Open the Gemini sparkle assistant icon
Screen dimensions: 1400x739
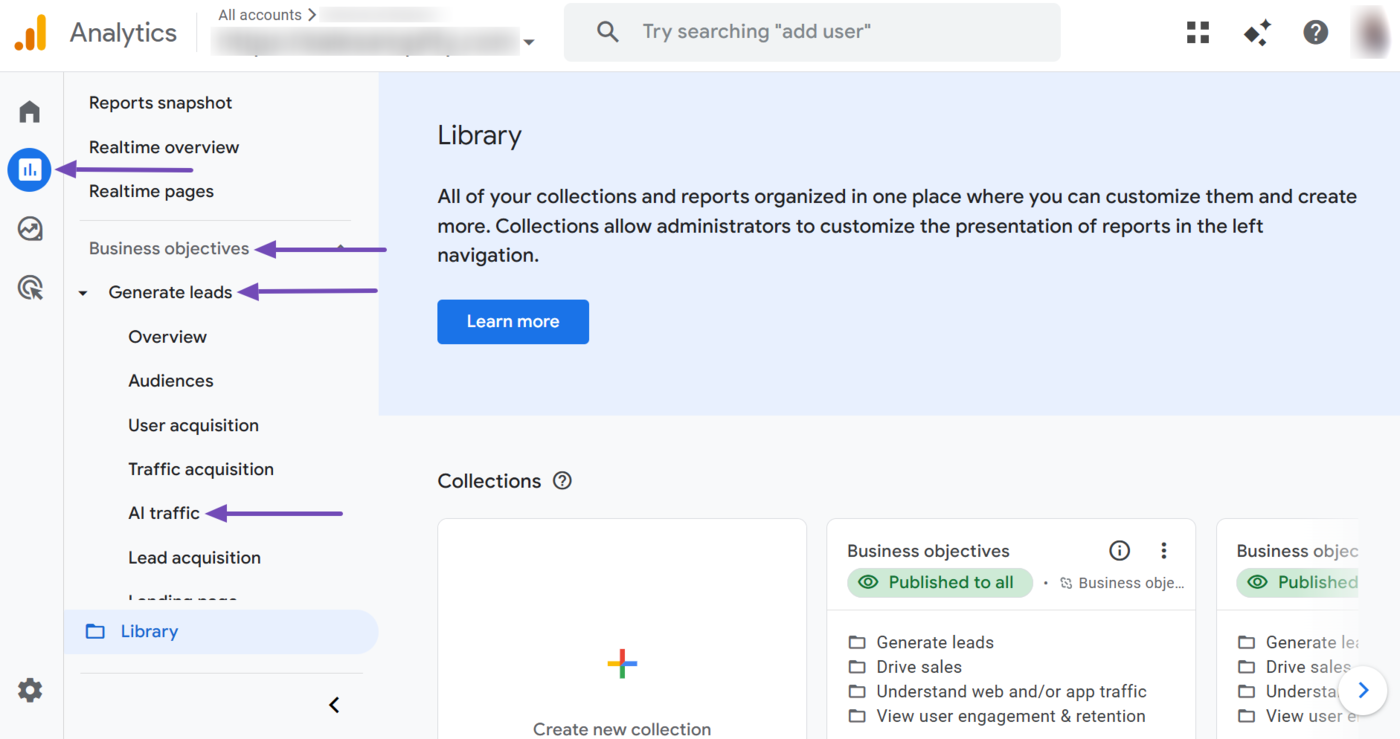point(1256,32)
